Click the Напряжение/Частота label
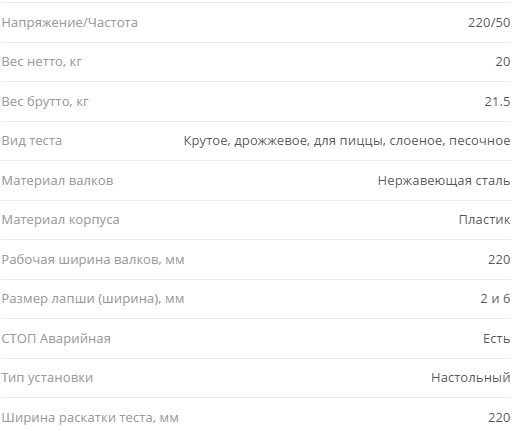 coord(70,23)
